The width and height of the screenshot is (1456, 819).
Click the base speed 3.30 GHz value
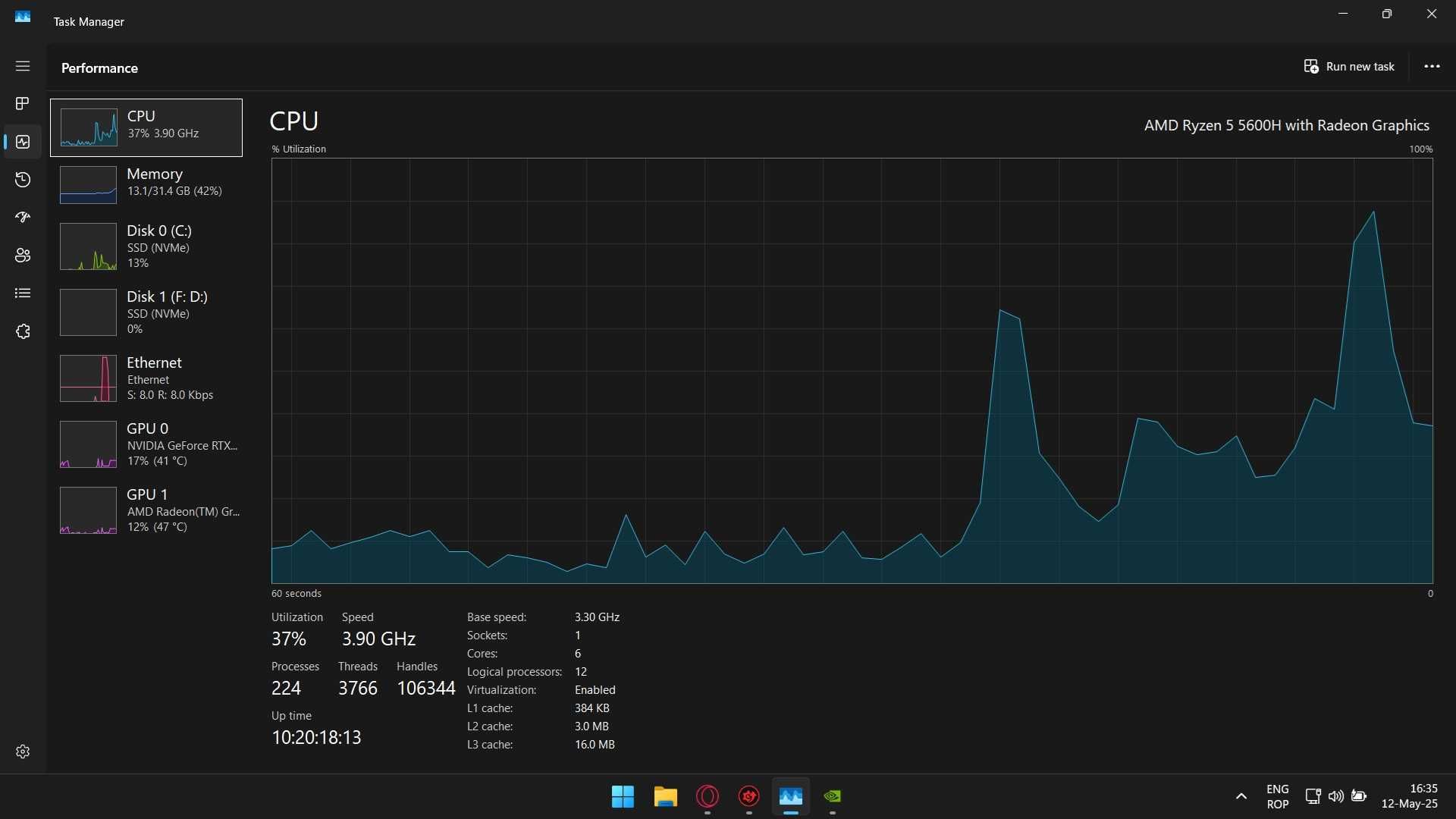point(597,617)
